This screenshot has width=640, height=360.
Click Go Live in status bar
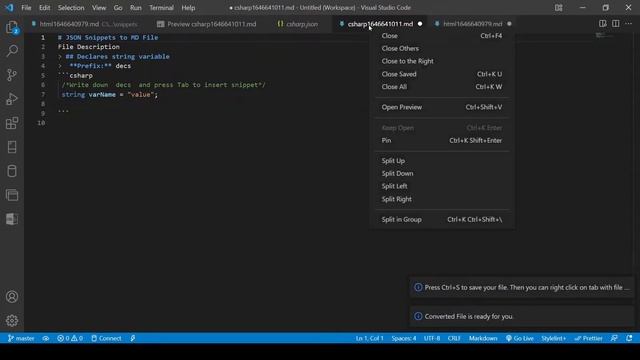[x=520, y=338]
